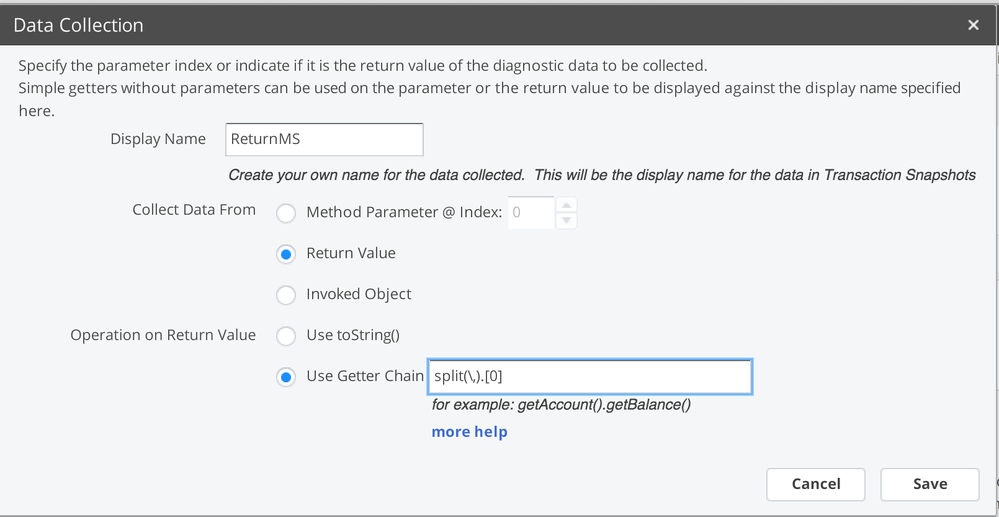Click the Data Collection dialog title
Screen dimensions: 999x517
pyautogui.click(x=78, y=26)
